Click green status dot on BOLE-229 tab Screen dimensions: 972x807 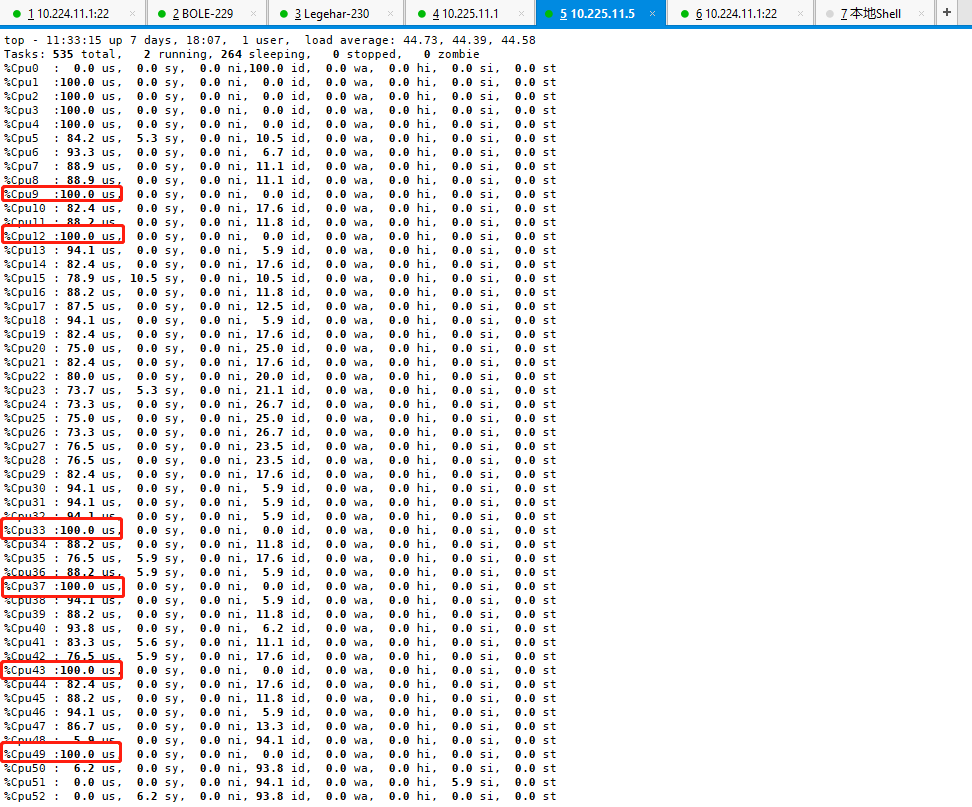point(162,14)
